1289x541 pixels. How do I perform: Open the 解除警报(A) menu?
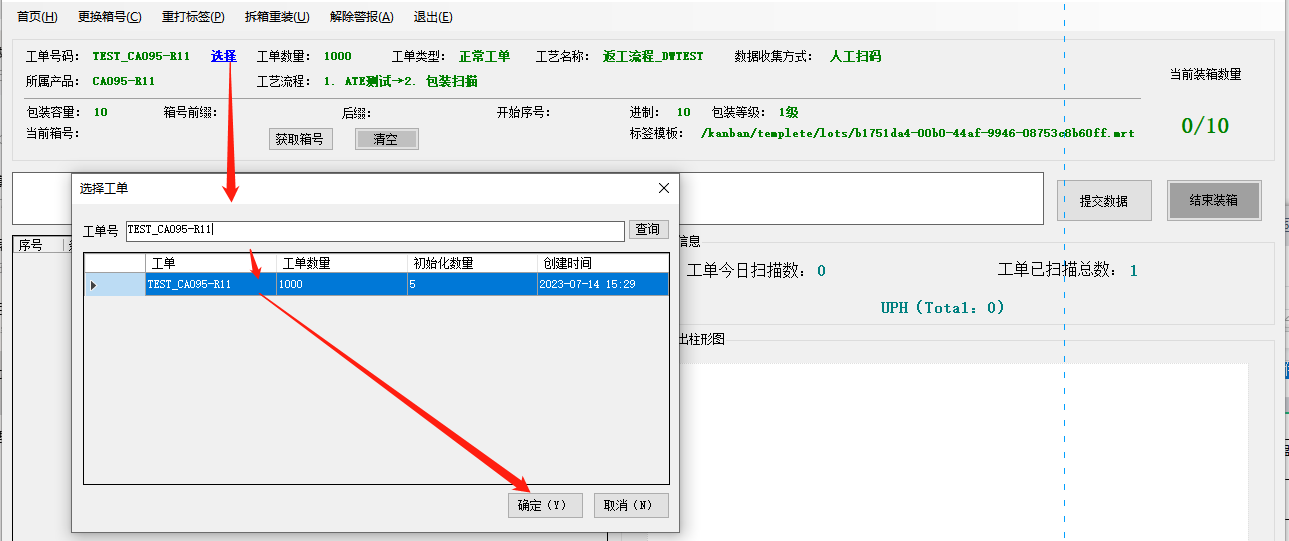(x=361, y=17)
